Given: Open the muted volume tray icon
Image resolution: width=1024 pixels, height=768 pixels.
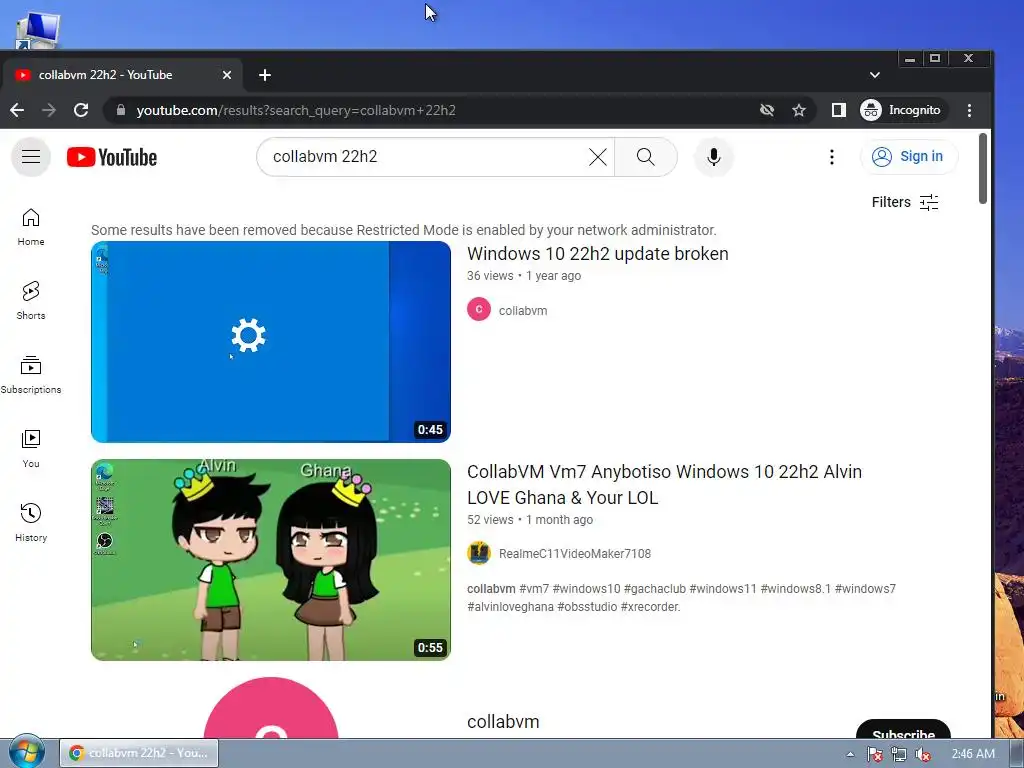Looking at the screenshot, I should [x=922, y=754].
